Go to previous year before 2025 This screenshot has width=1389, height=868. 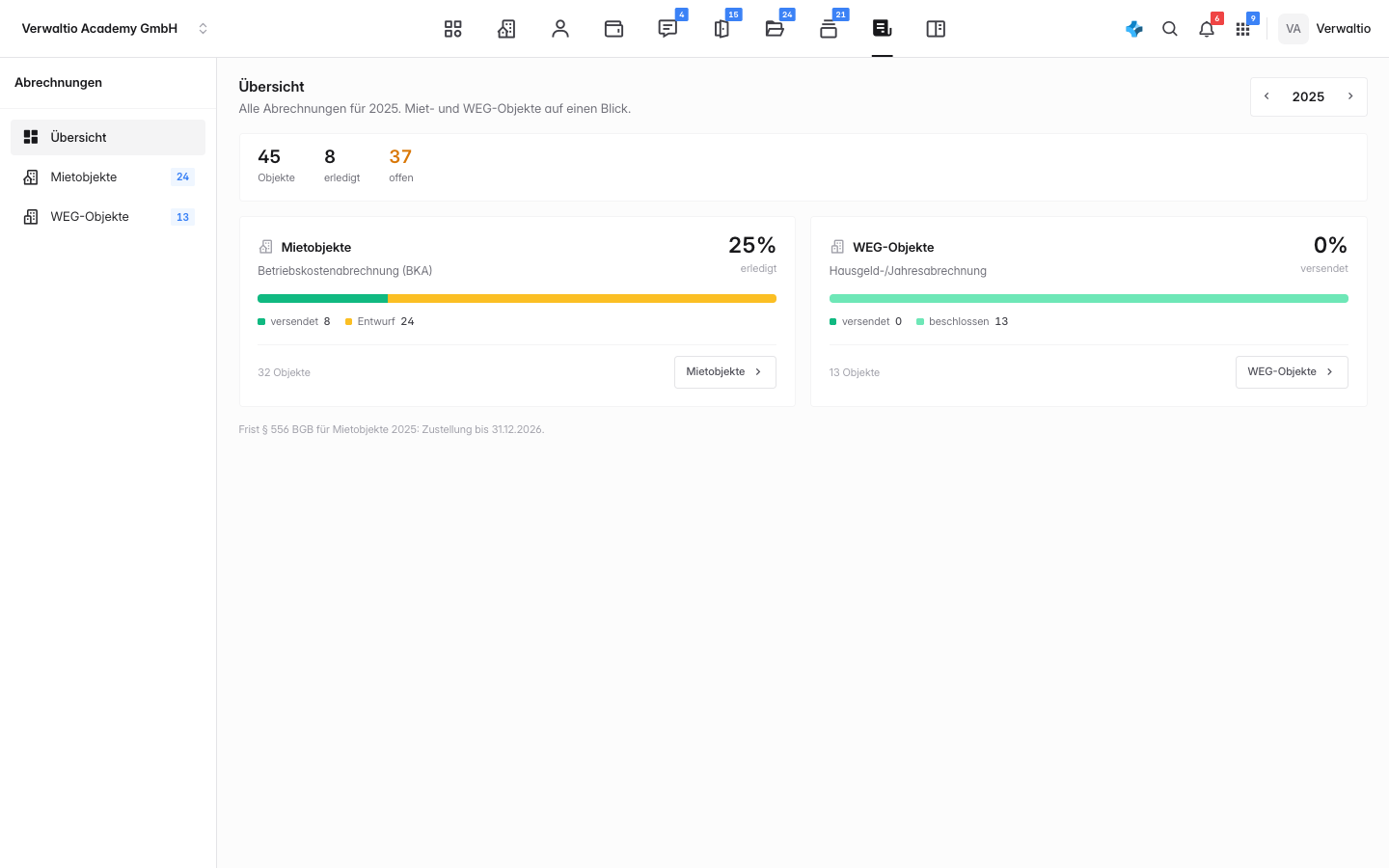[x=1266, y=96]
